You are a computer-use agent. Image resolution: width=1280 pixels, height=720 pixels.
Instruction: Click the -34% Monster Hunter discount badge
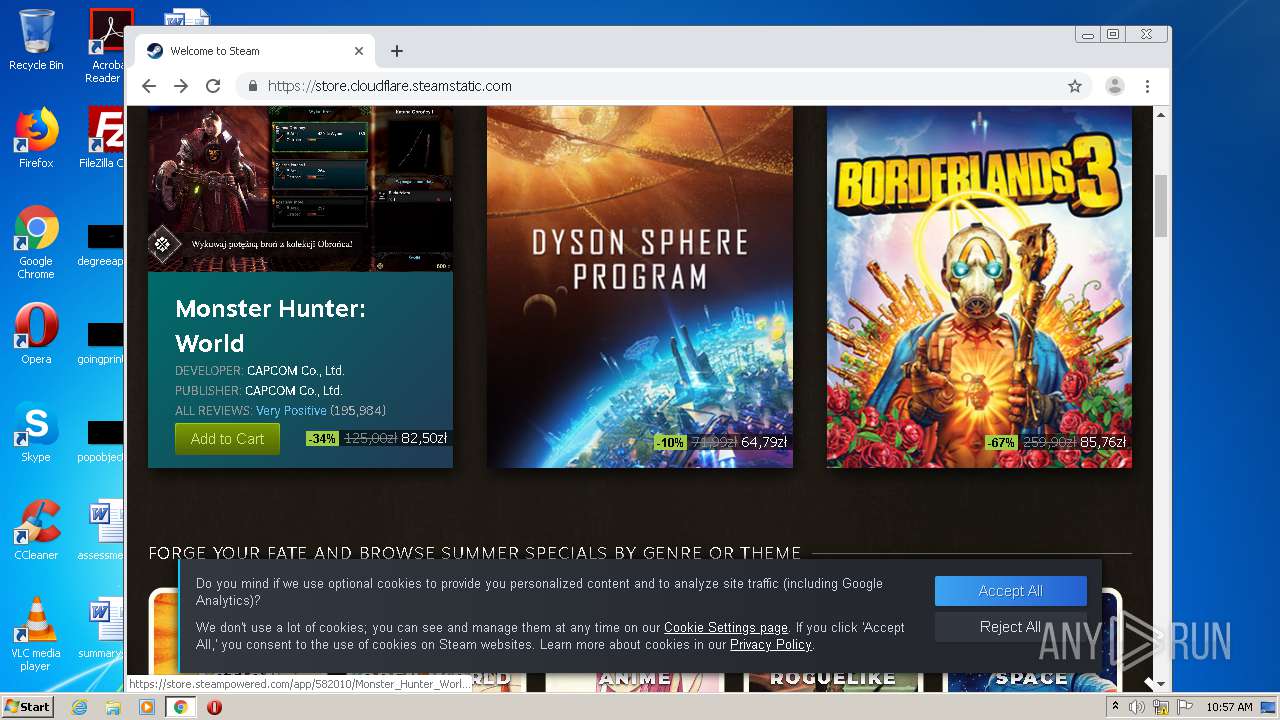tap(322, 438)
